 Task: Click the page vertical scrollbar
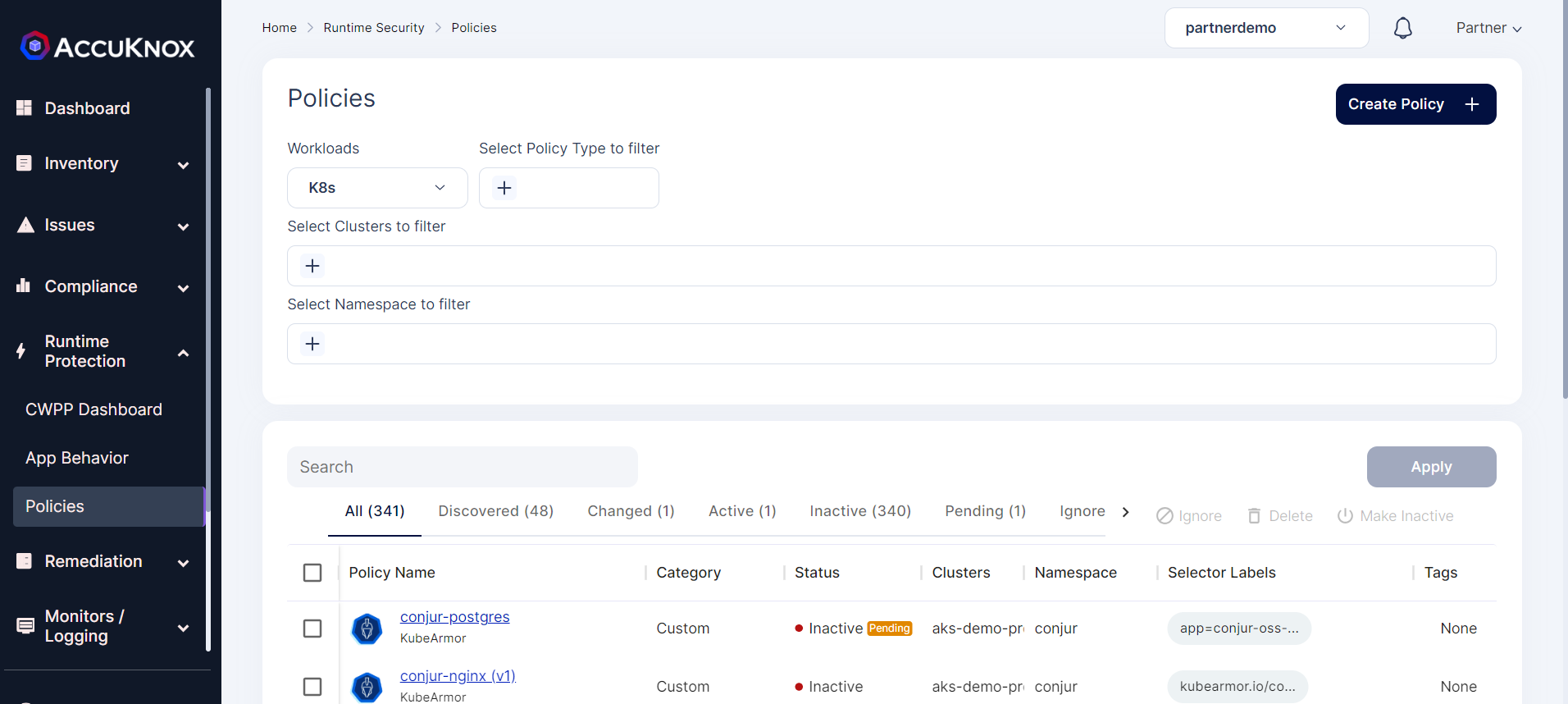coord(1565,199)
